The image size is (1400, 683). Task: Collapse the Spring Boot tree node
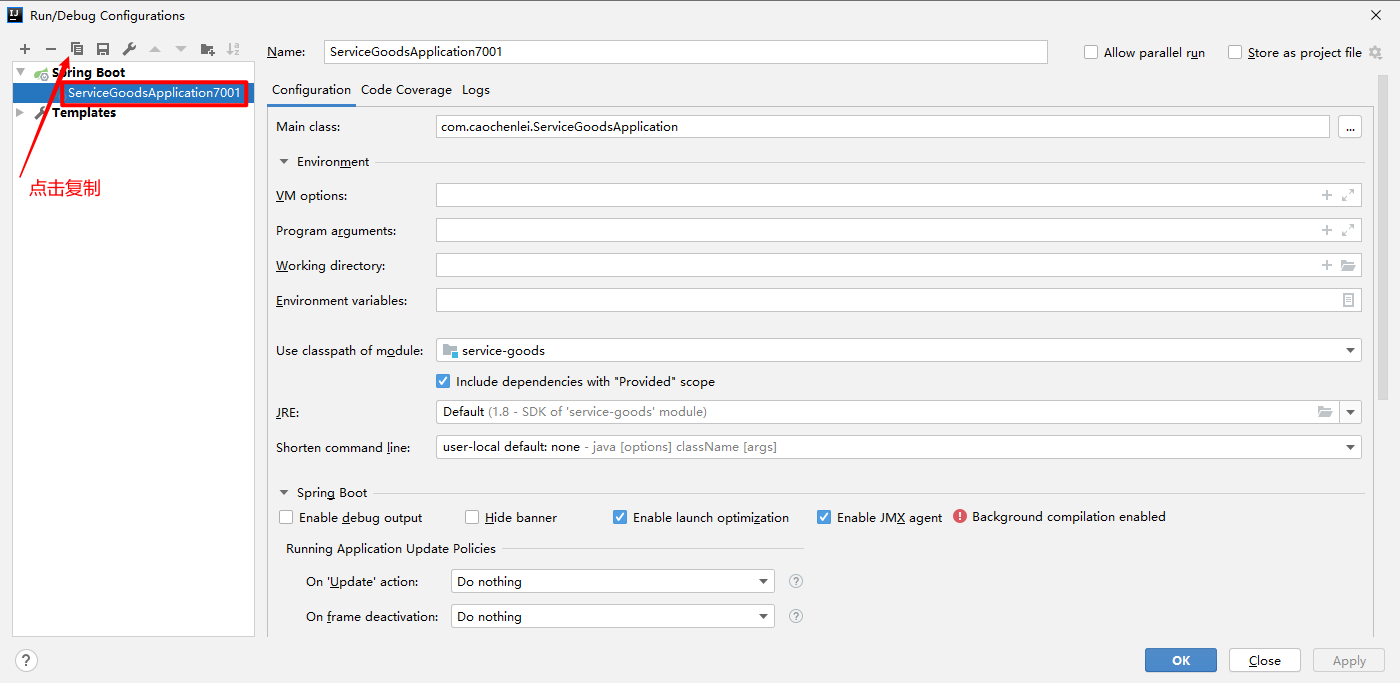click(21, 72)
